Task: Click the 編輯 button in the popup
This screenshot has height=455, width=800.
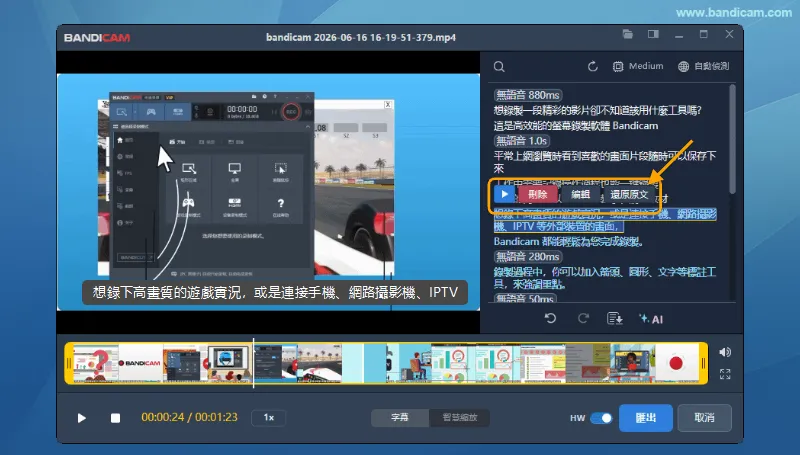Action: tap(580, 194)
